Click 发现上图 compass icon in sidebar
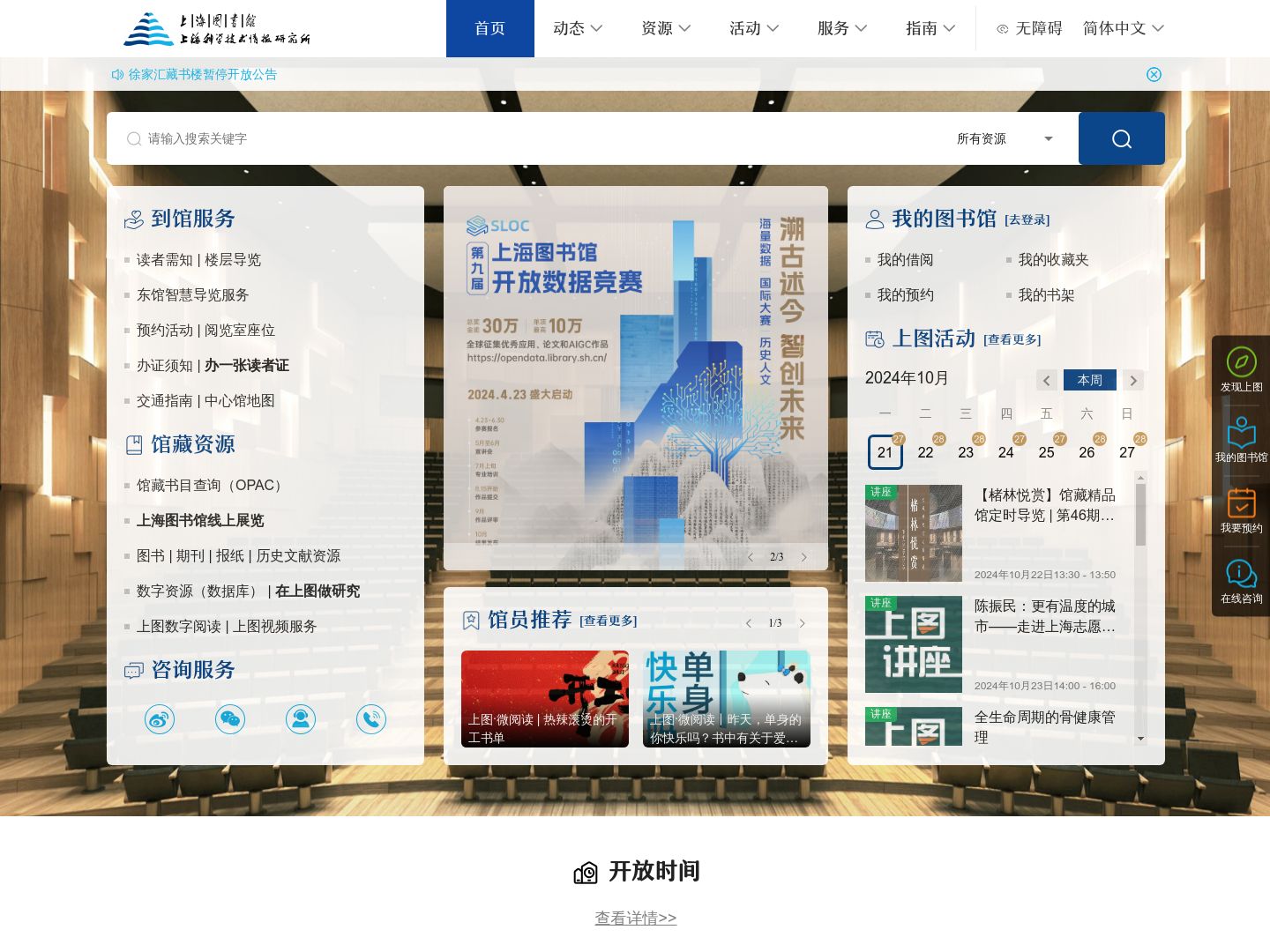Screen dimensions: 1270x952 1241,362
